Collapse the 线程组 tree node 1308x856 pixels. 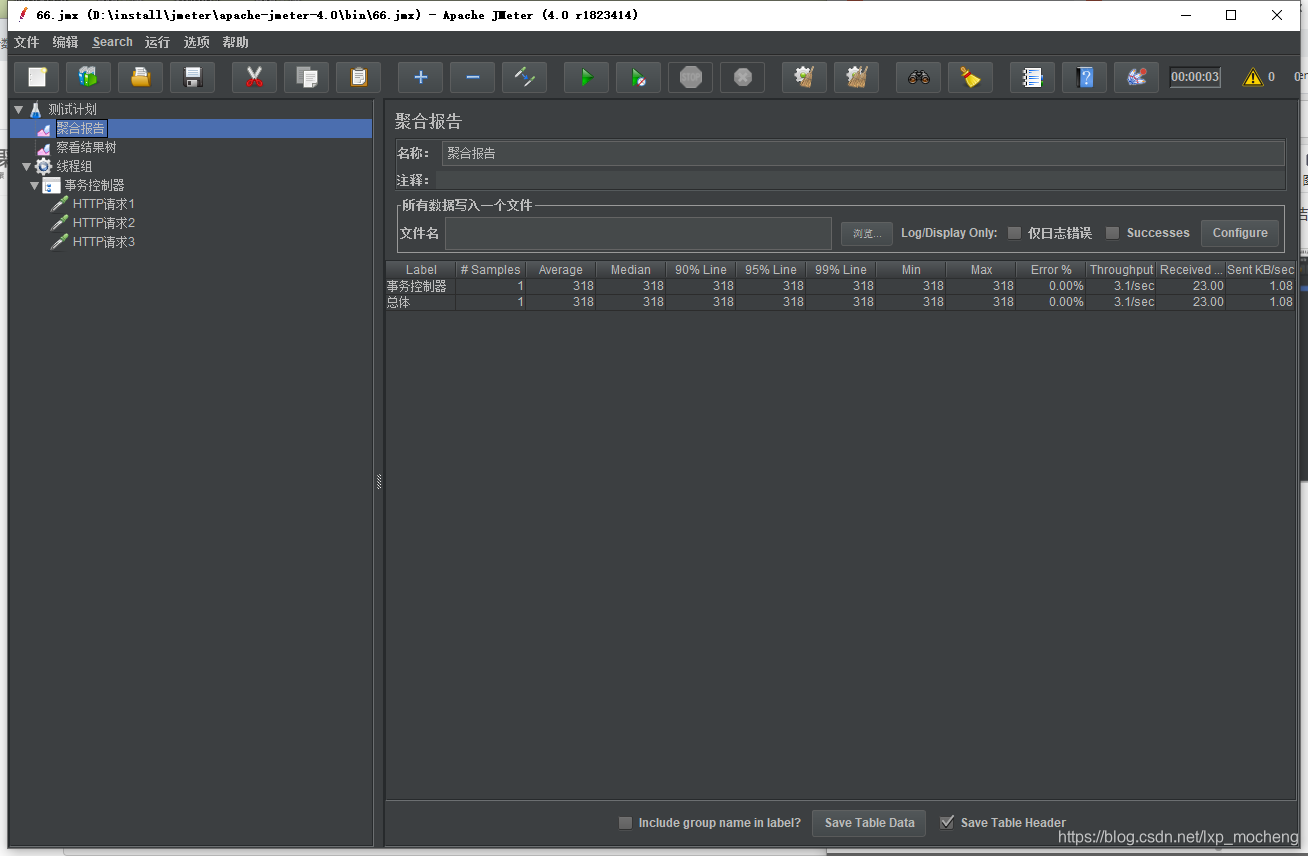[26, 166]
